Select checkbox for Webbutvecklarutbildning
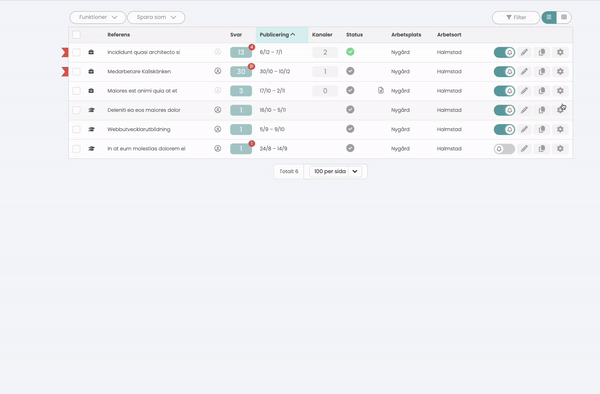600x394 pixels. click(x=77, y=129)
